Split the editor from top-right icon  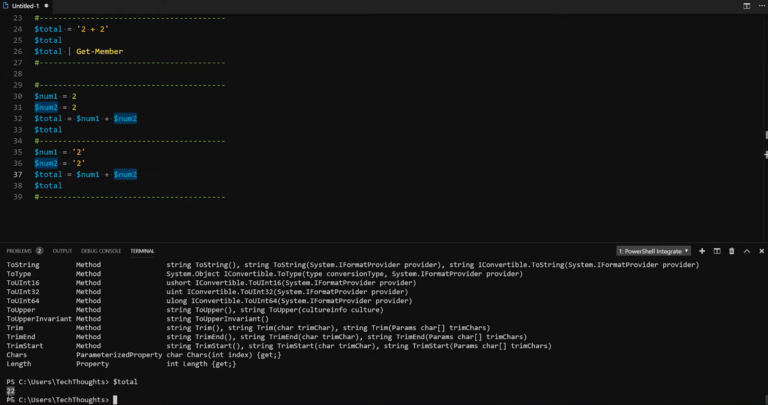tap(747, 6)
